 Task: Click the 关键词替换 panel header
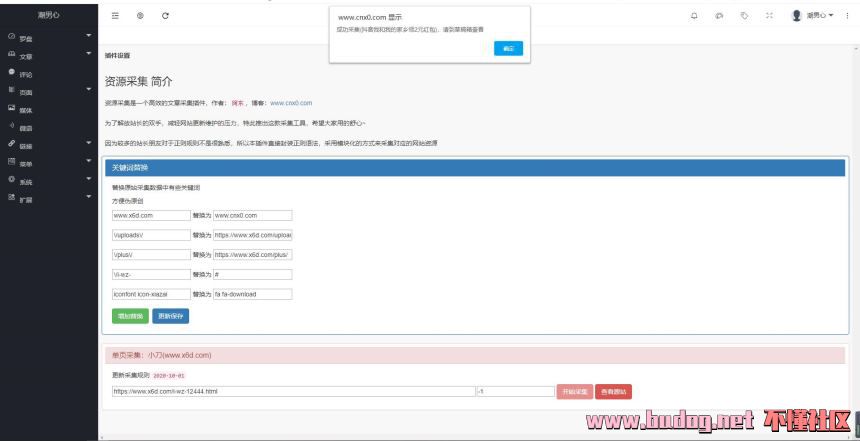tap(475, 168)
